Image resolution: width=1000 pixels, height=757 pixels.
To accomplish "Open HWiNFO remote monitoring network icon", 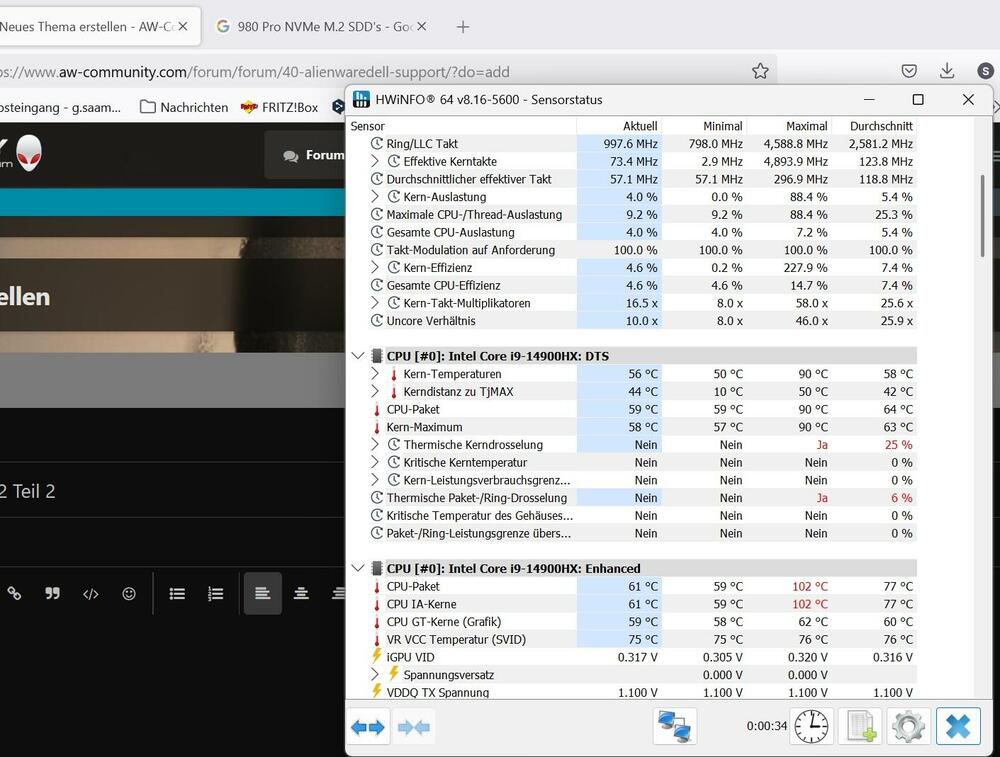I will pyautogui.click(x=674, y=727).
